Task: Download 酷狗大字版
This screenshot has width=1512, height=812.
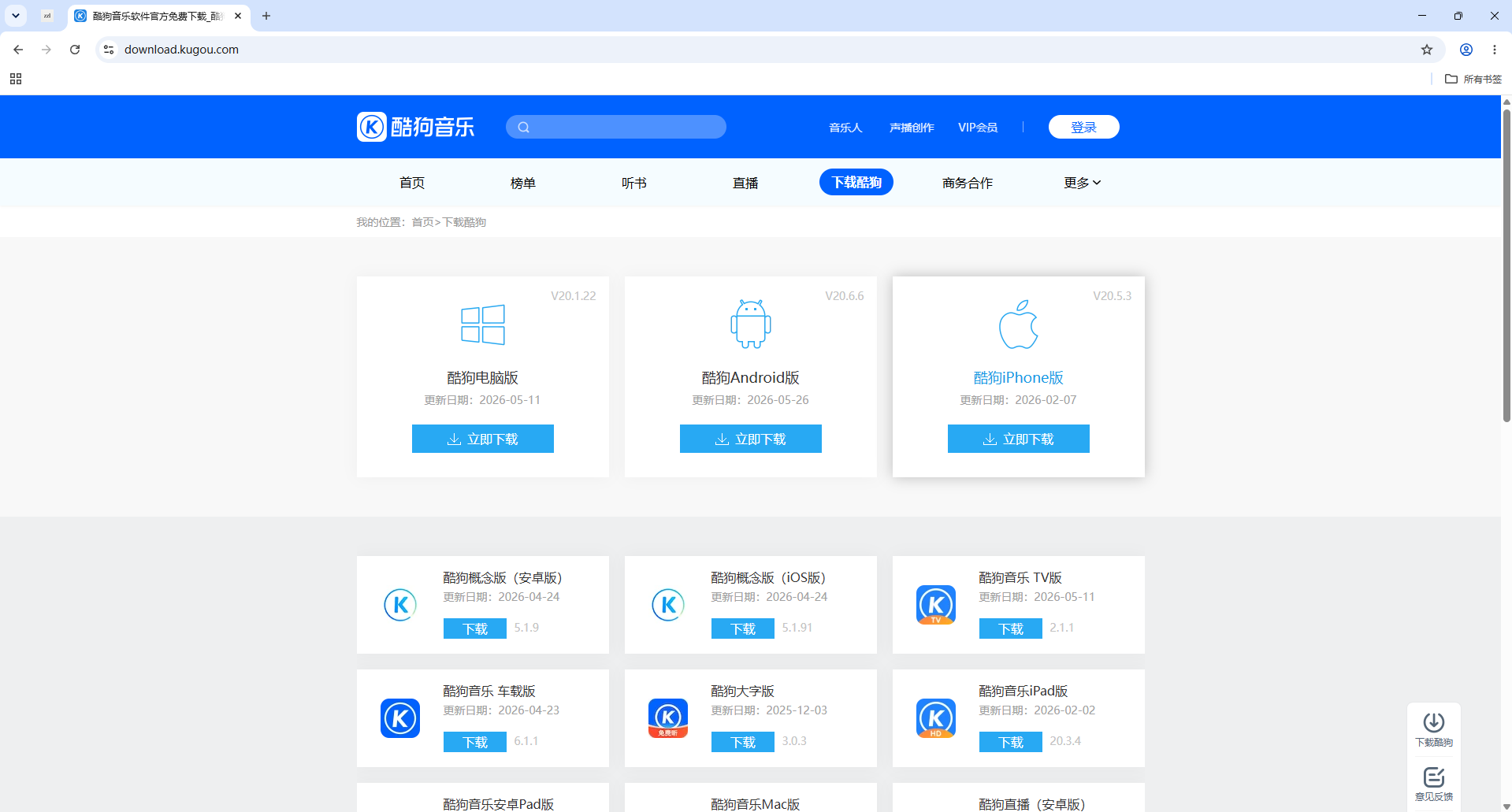Action: 743,742
